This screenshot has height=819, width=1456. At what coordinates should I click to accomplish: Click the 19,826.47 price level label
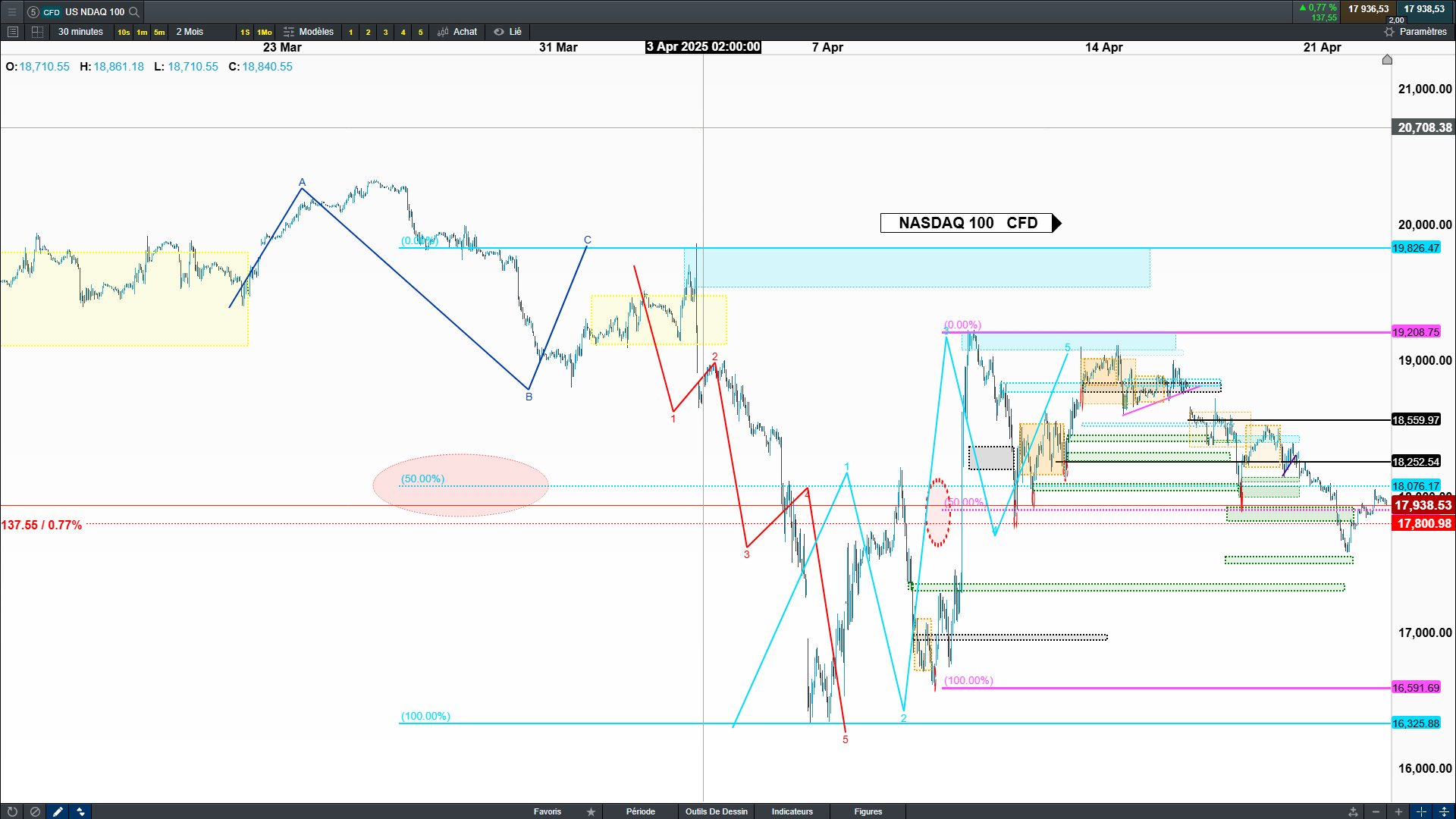(x=1415, y=248)
